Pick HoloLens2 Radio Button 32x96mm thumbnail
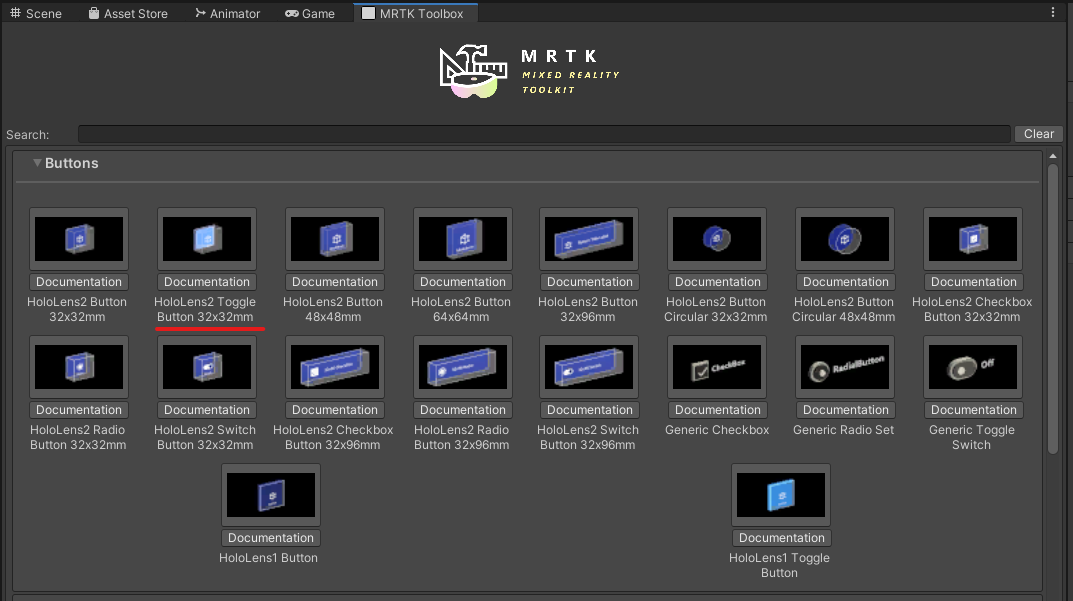This screenshot has width=1073, height=601. [463, 367]
